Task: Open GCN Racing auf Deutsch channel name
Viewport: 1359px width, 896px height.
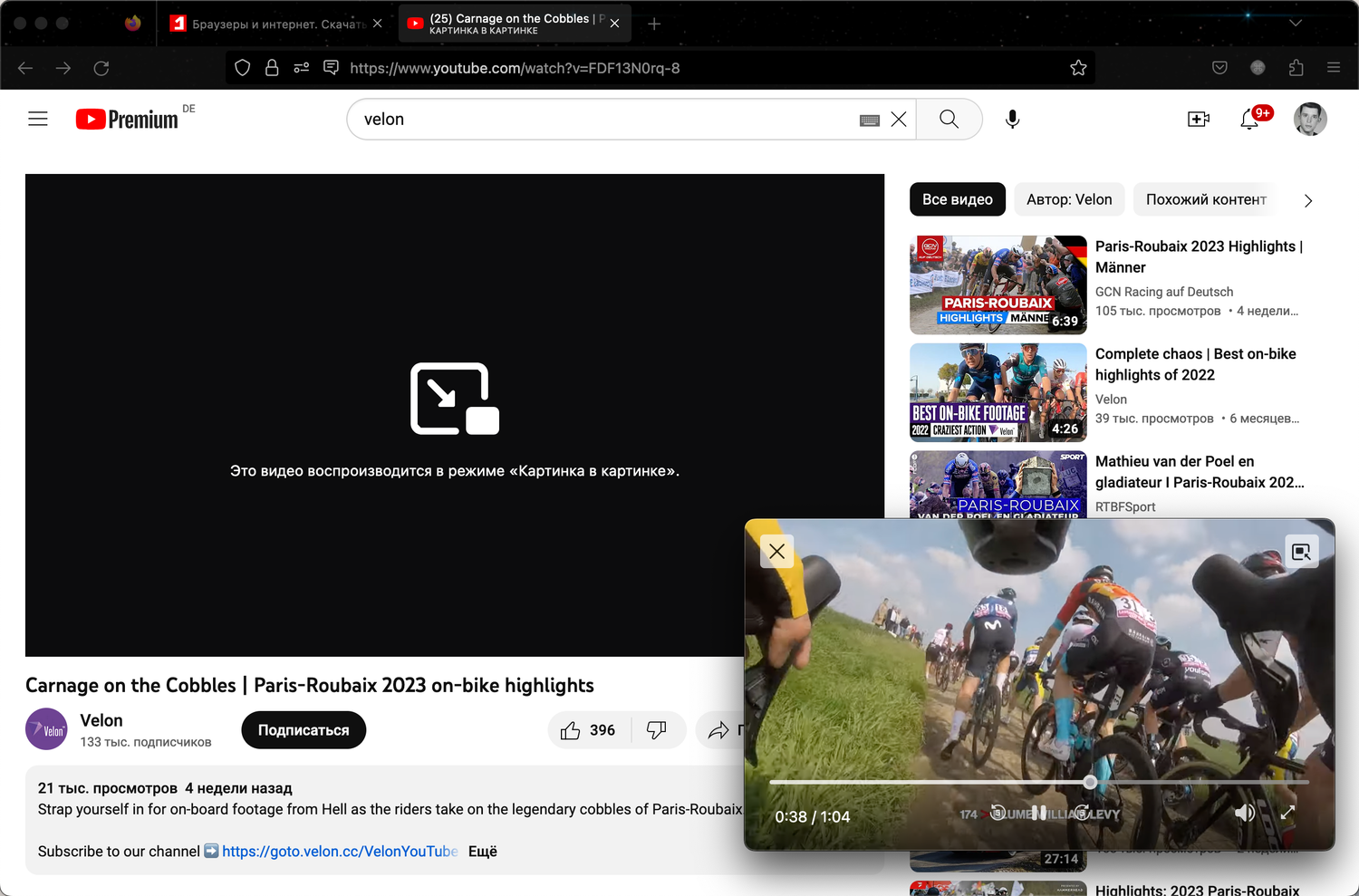Action: pyautogui.click(x=1164, y=292)
